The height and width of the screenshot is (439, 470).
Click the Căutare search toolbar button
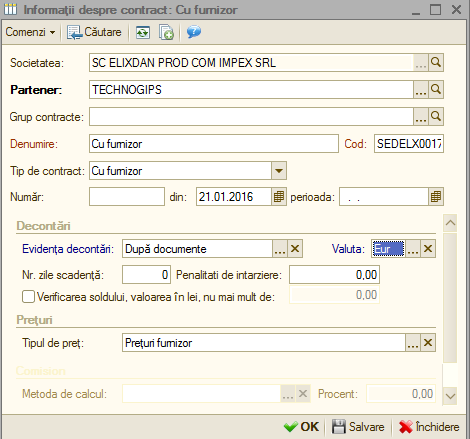pos(94,32)
